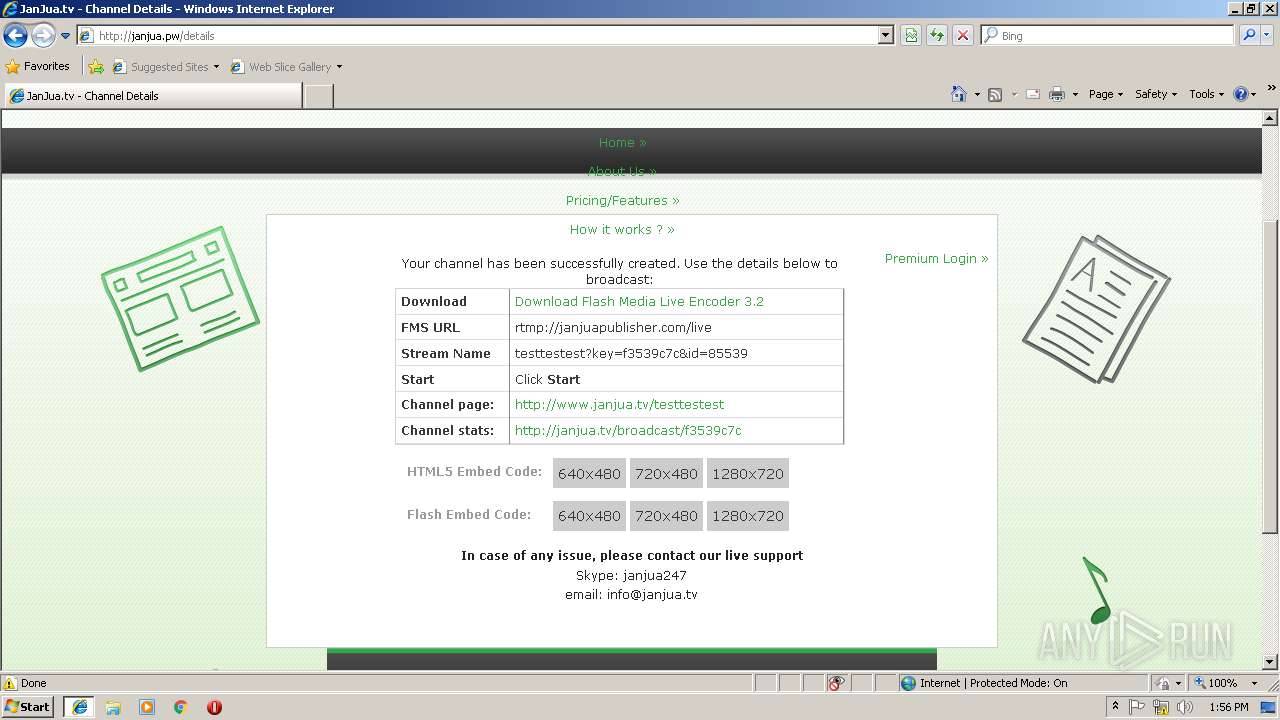The image size is (1280, 720).
Task: Click the Add to Favorites Bar icon
Action: point(96,67)
